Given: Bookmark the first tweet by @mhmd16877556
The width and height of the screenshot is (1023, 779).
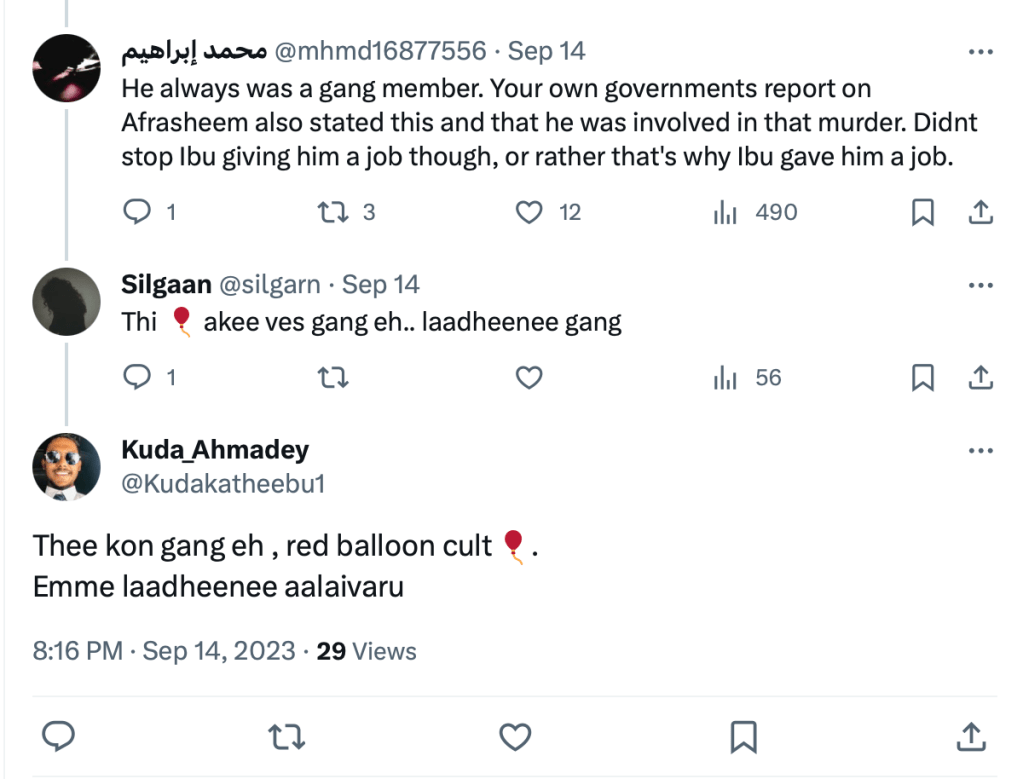Looking at the screenshot, I should coord(923,212).
